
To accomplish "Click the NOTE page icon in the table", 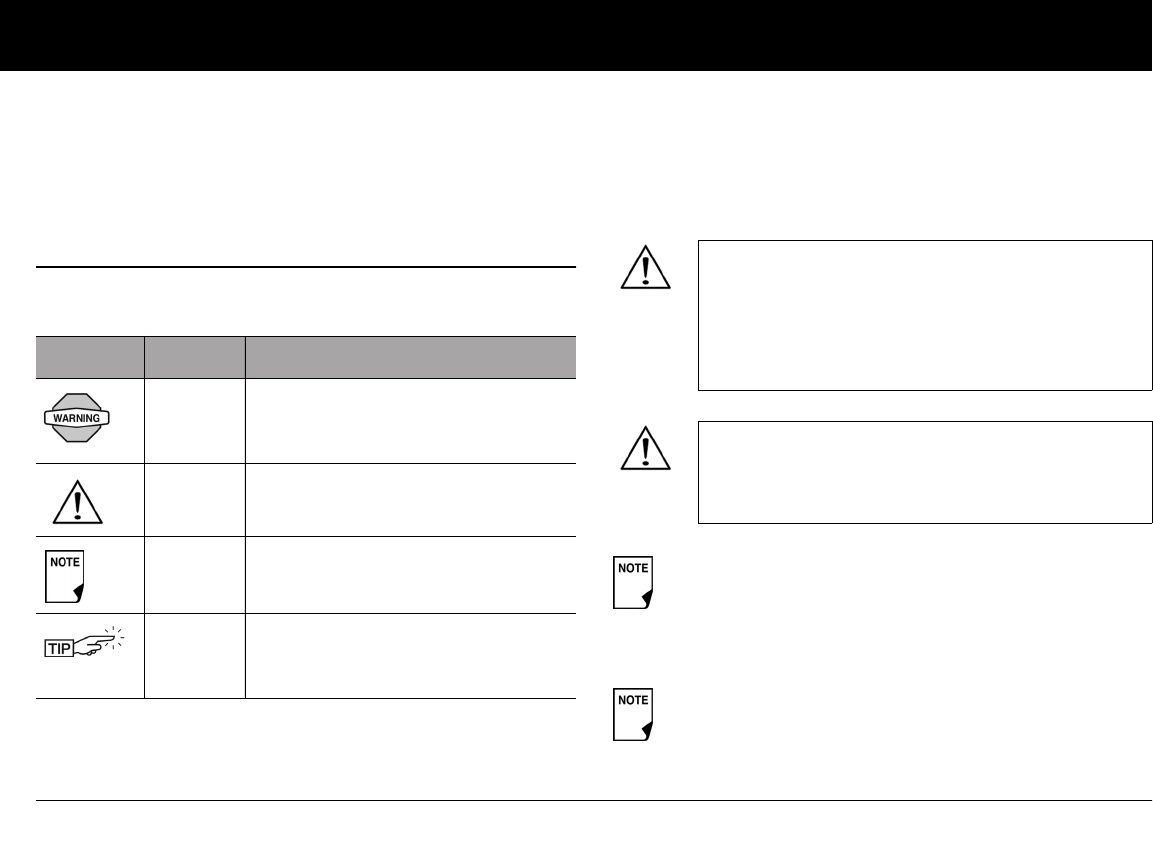I will pyautogui.click(x=65, y=576).
